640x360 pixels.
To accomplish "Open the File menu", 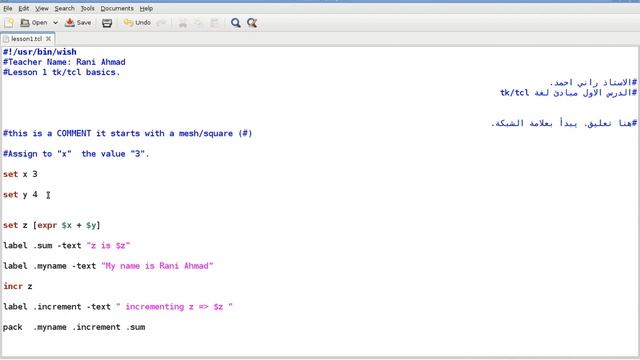I will point(8,8).
